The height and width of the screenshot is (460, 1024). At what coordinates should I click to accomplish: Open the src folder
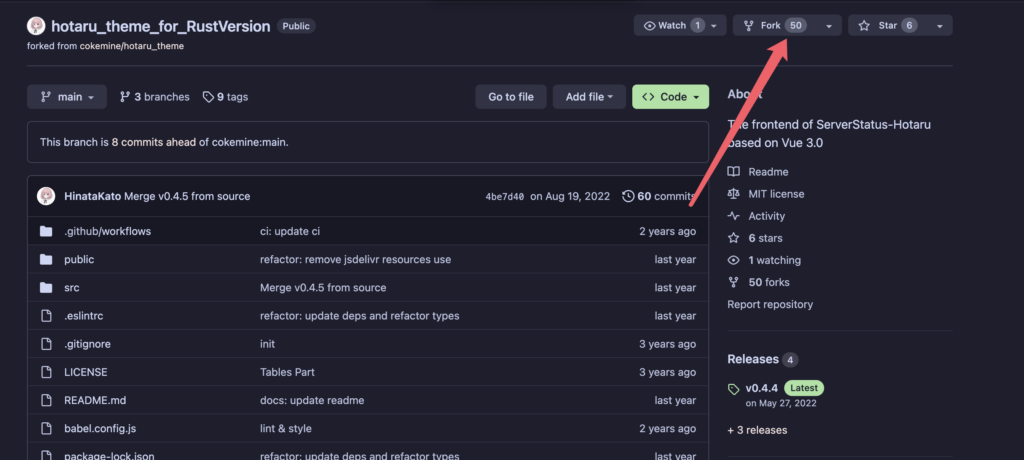point(72,288)
